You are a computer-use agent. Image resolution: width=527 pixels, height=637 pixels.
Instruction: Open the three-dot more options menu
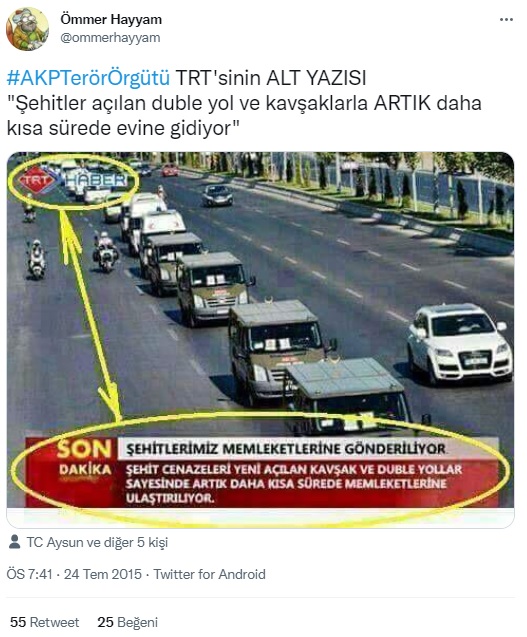[506, 20]
